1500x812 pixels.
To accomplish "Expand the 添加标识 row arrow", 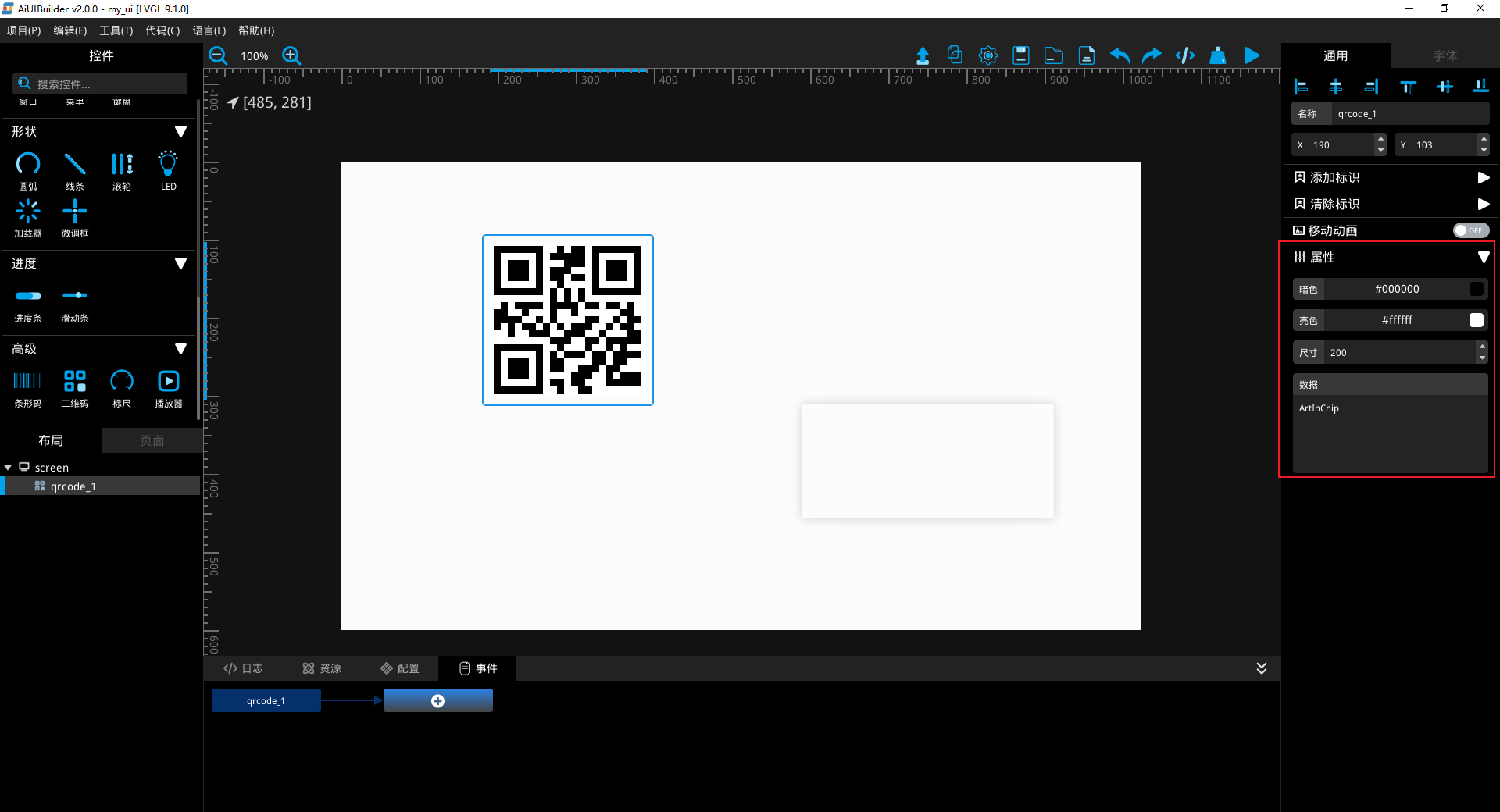I will point(1483,177).
